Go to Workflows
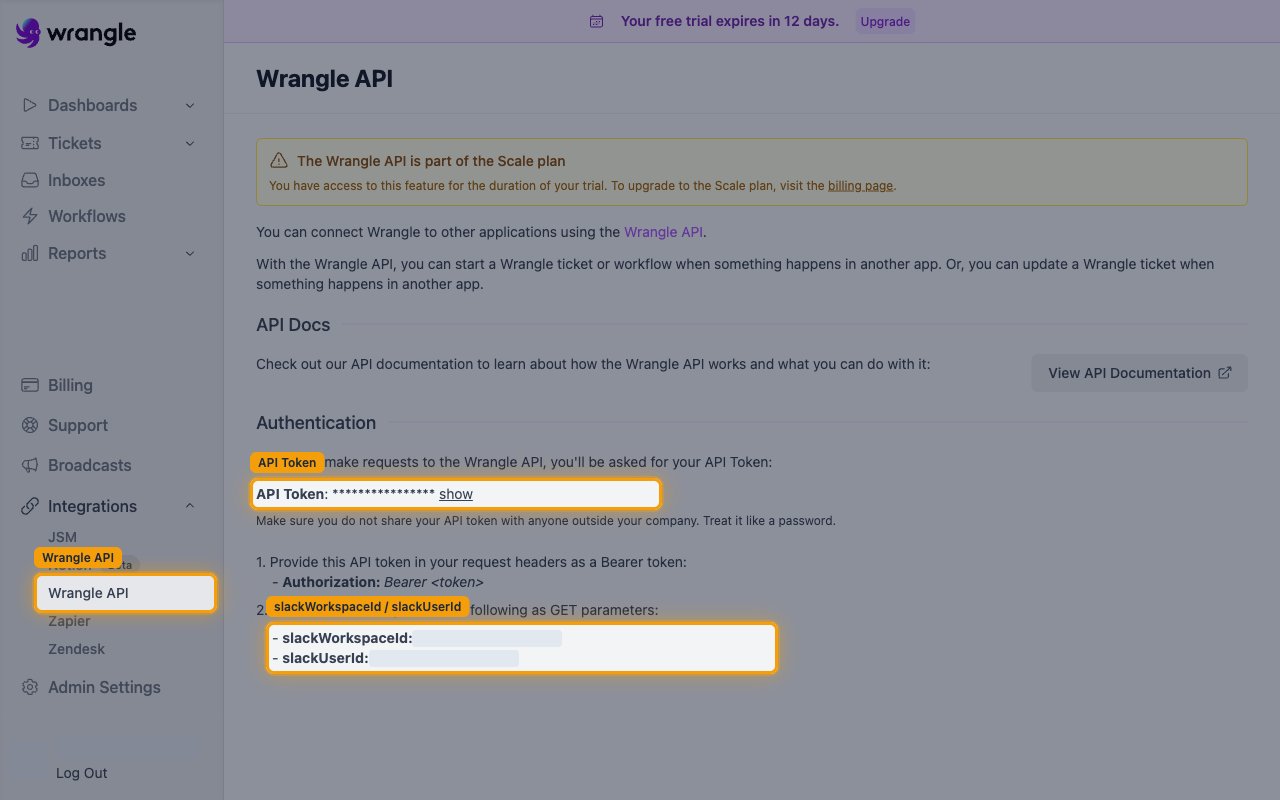The height and width of the screenshot is (800, 1280). pyautogui.click(x=87, y=216)
